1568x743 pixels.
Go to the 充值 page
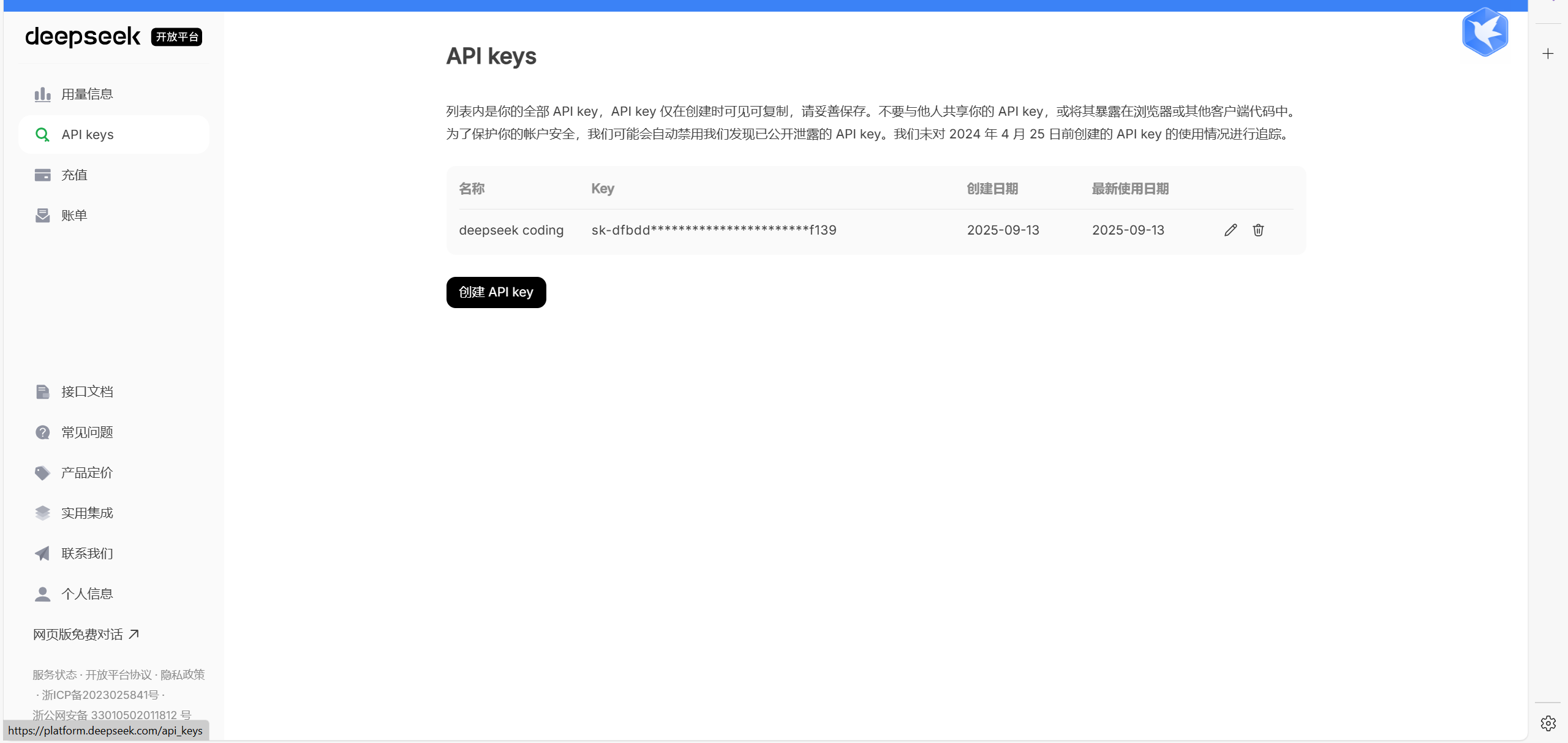click(x=114, y=175)
